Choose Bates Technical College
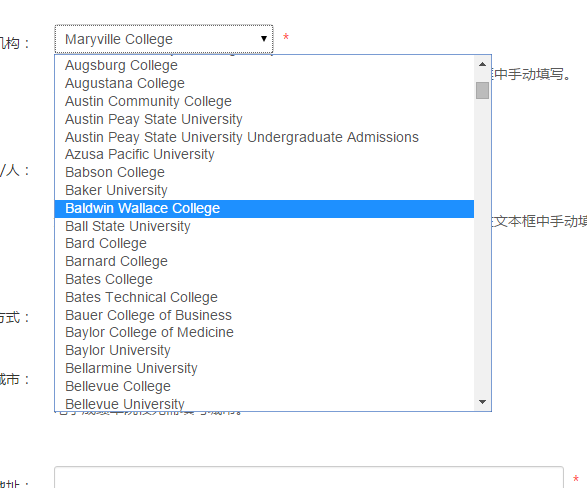The width and height of the screenshot is (587, 488). [264, 297]
